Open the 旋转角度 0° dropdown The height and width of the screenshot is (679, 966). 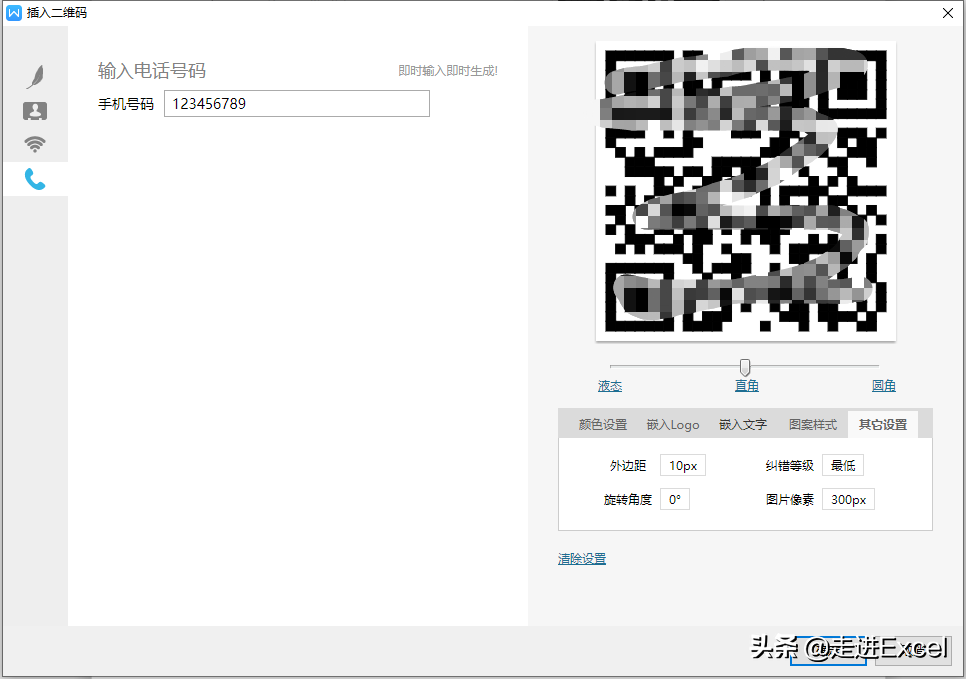click(x=675, y=499)
